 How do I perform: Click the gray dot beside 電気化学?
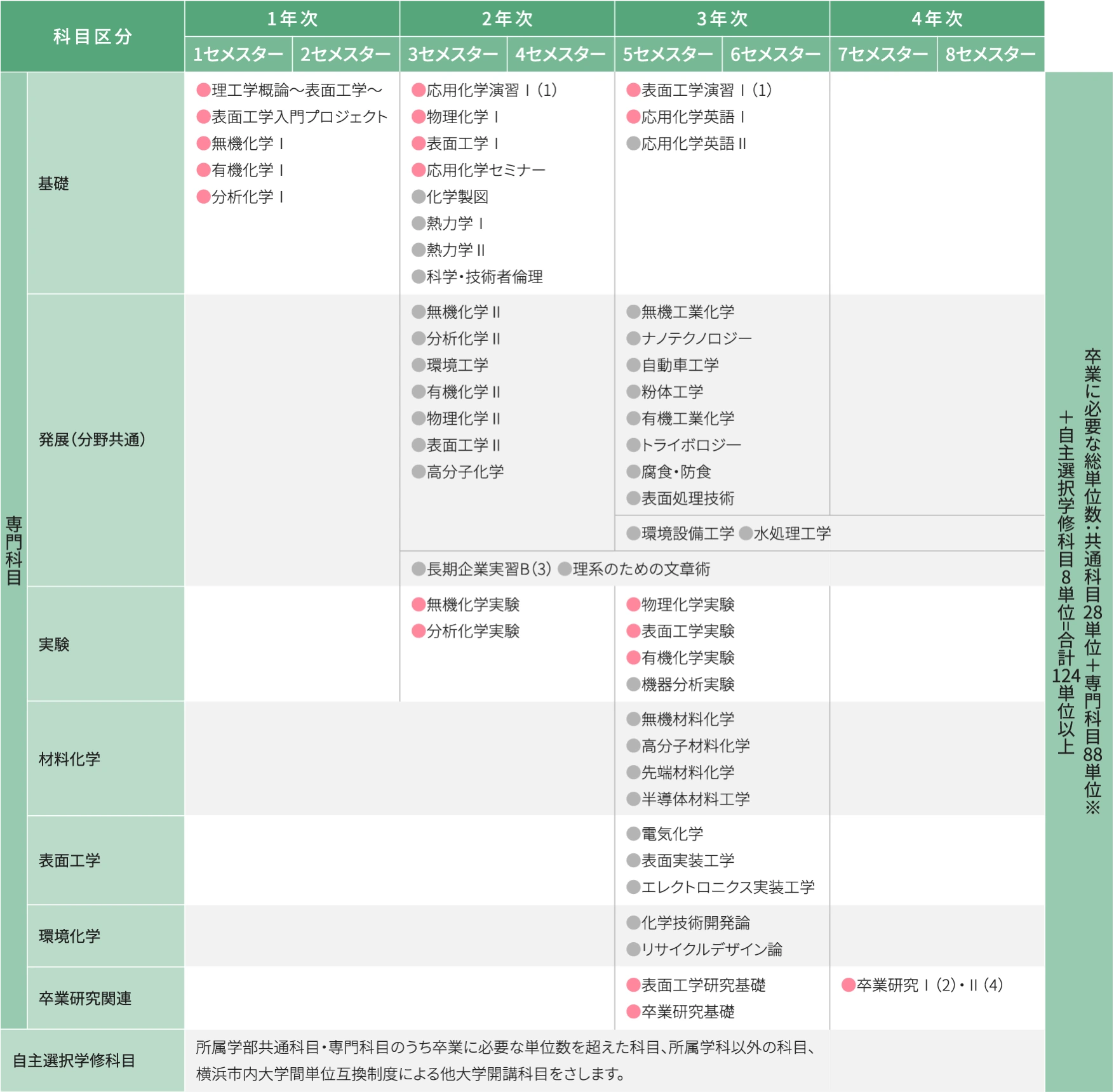[x=633, y=834]
